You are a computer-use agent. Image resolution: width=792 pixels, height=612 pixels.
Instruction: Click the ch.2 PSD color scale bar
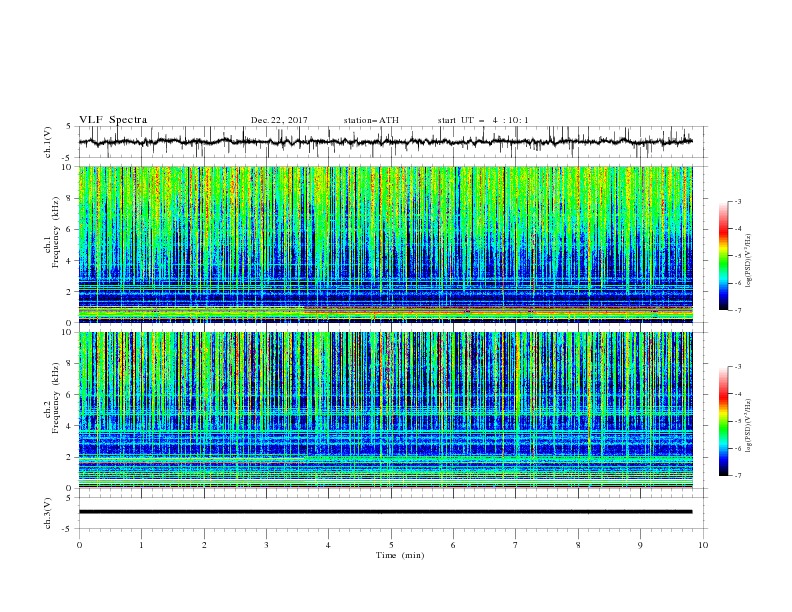coord(723,421)
